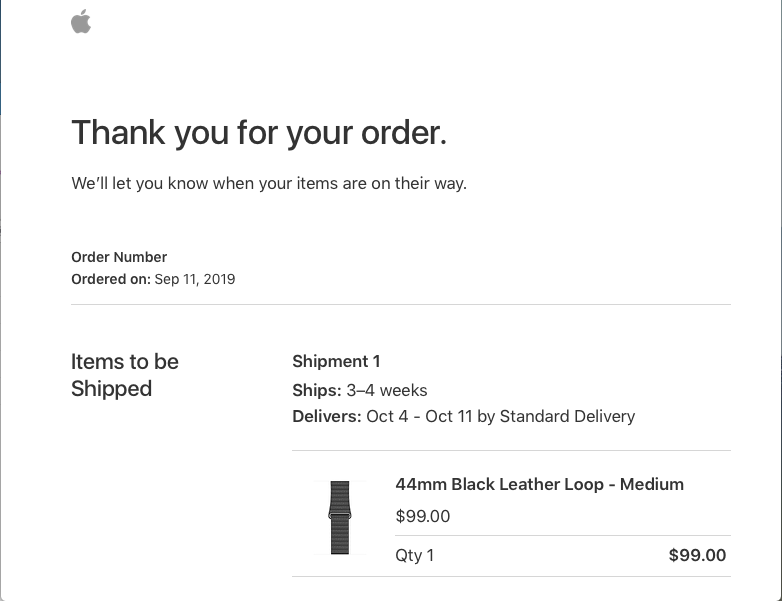Viewport: 782px width, 601px height.
Task: Click the "Medium" size in the product title
Action: pyautogui.click(x=652, y=484)
